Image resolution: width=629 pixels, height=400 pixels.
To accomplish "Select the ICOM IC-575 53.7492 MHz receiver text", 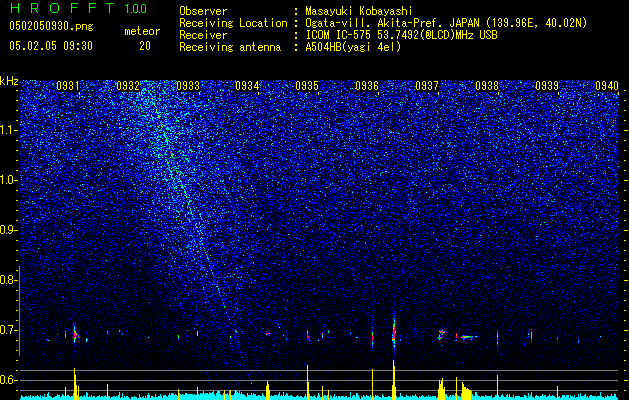I will (x=401, y=35).
